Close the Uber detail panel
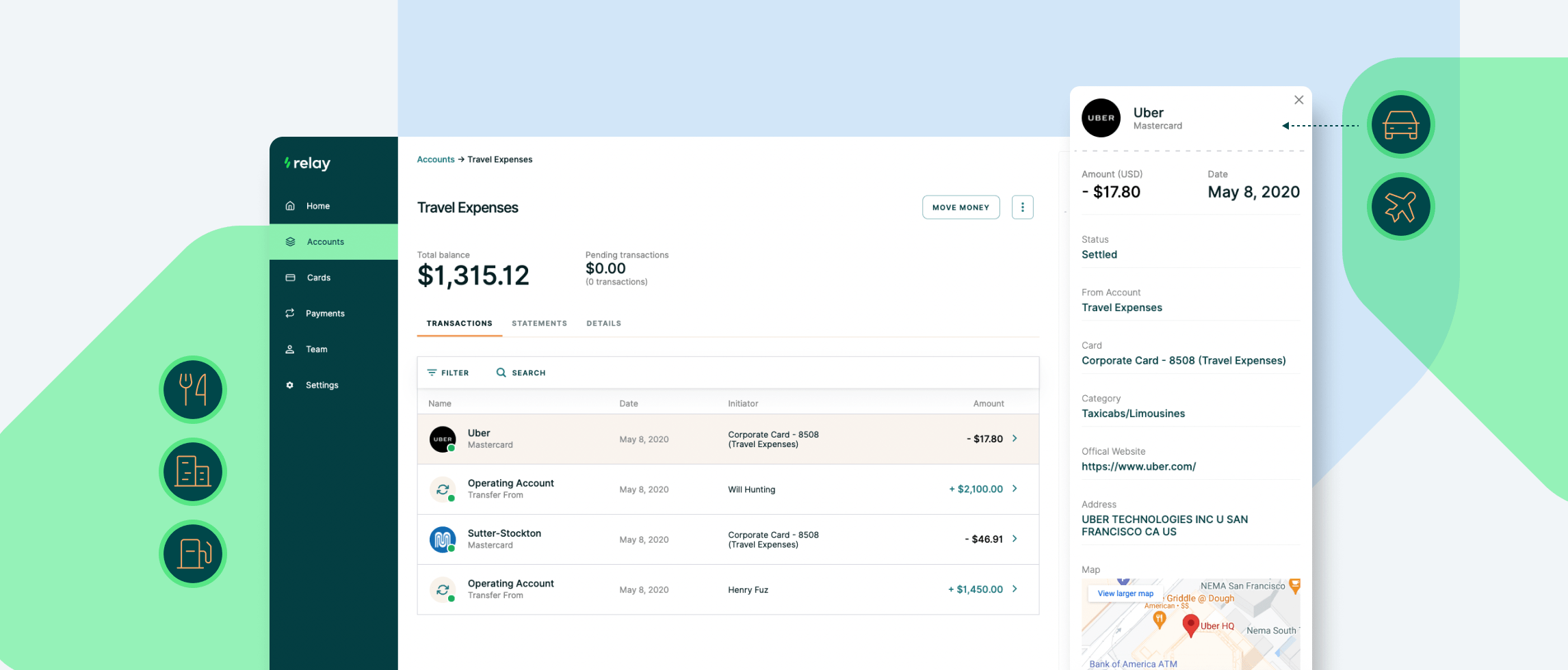 [1298, 100]
